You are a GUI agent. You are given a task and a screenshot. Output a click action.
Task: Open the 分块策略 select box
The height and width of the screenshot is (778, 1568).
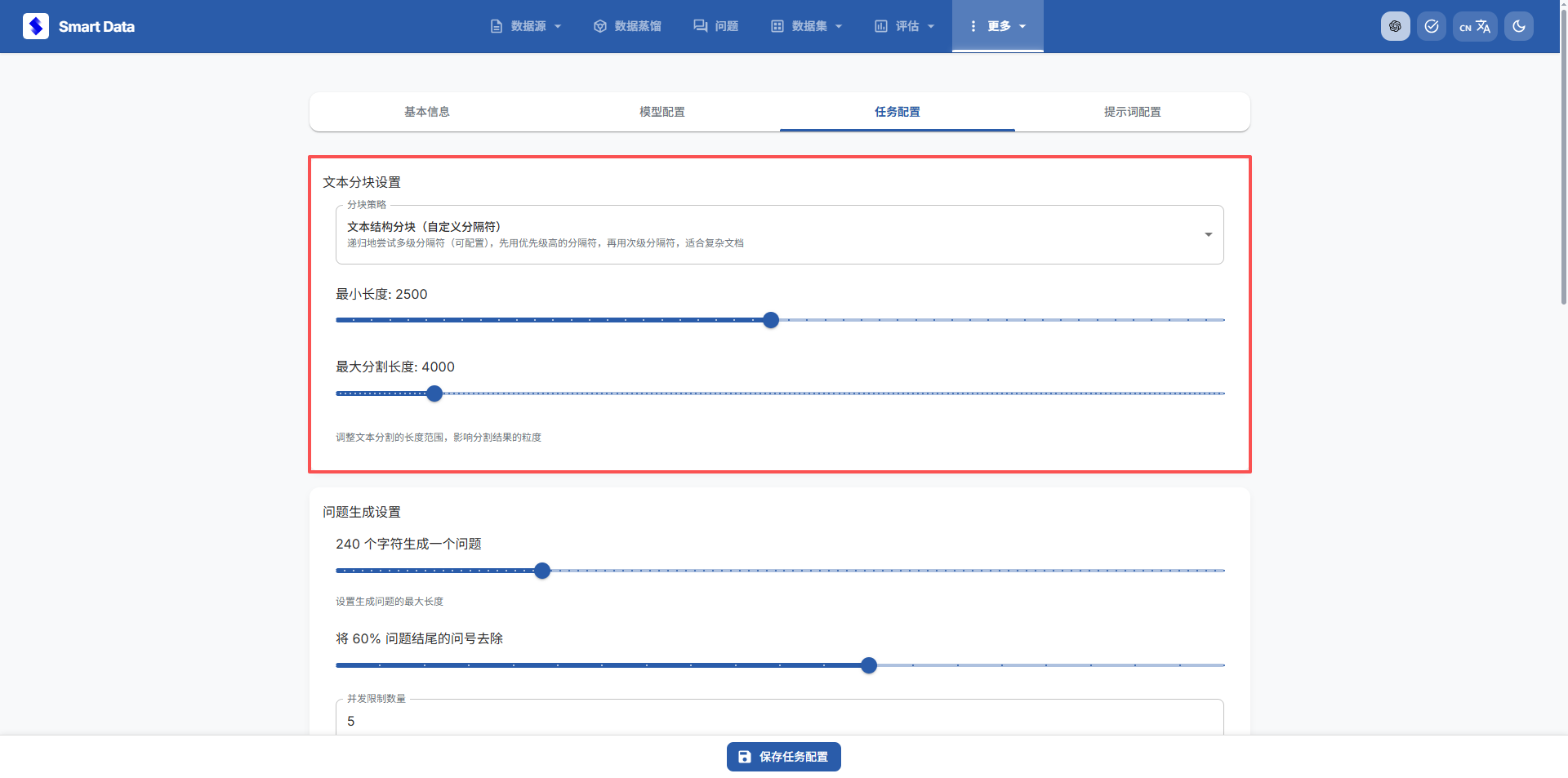coord(779,234)
